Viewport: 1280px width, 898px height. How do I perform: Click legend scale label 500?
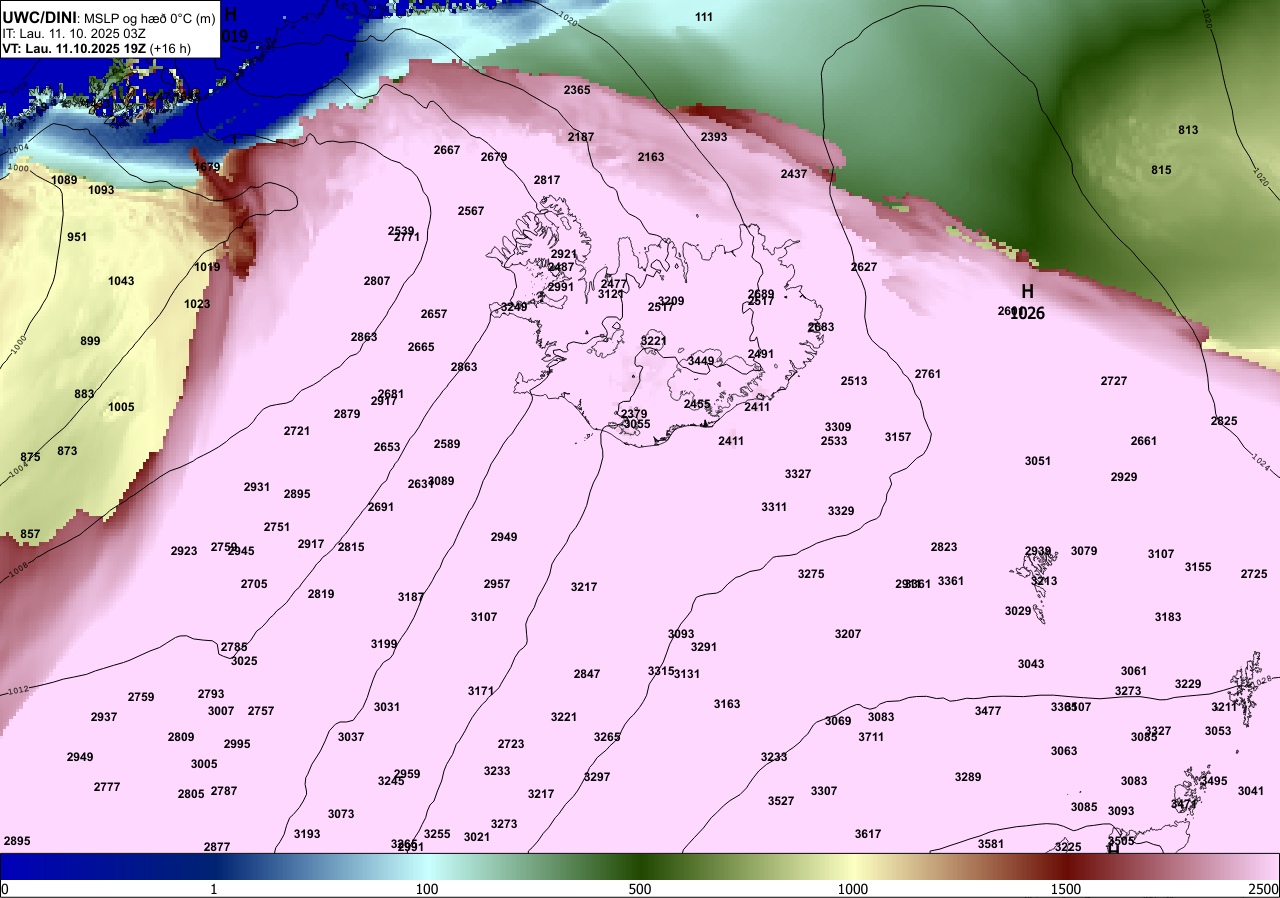(640, 889)
